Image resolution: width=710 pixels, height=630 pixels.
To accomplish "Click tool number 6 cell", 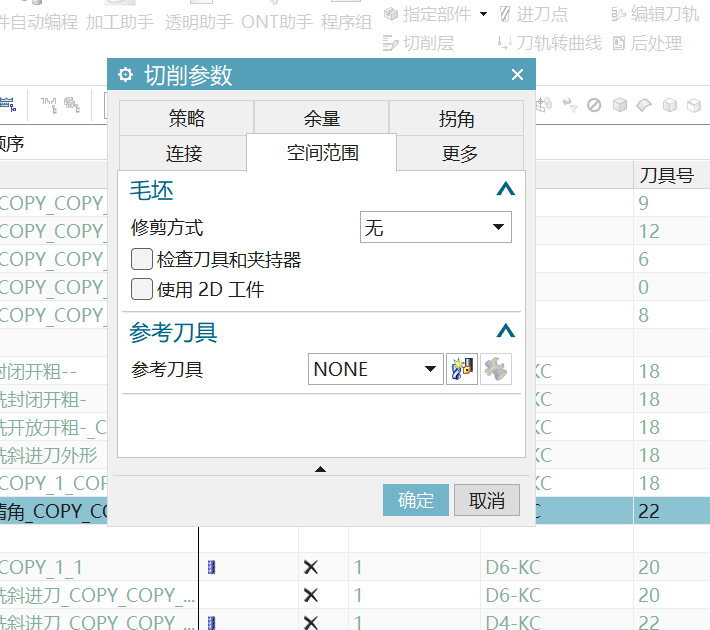I will coord(672,259).
